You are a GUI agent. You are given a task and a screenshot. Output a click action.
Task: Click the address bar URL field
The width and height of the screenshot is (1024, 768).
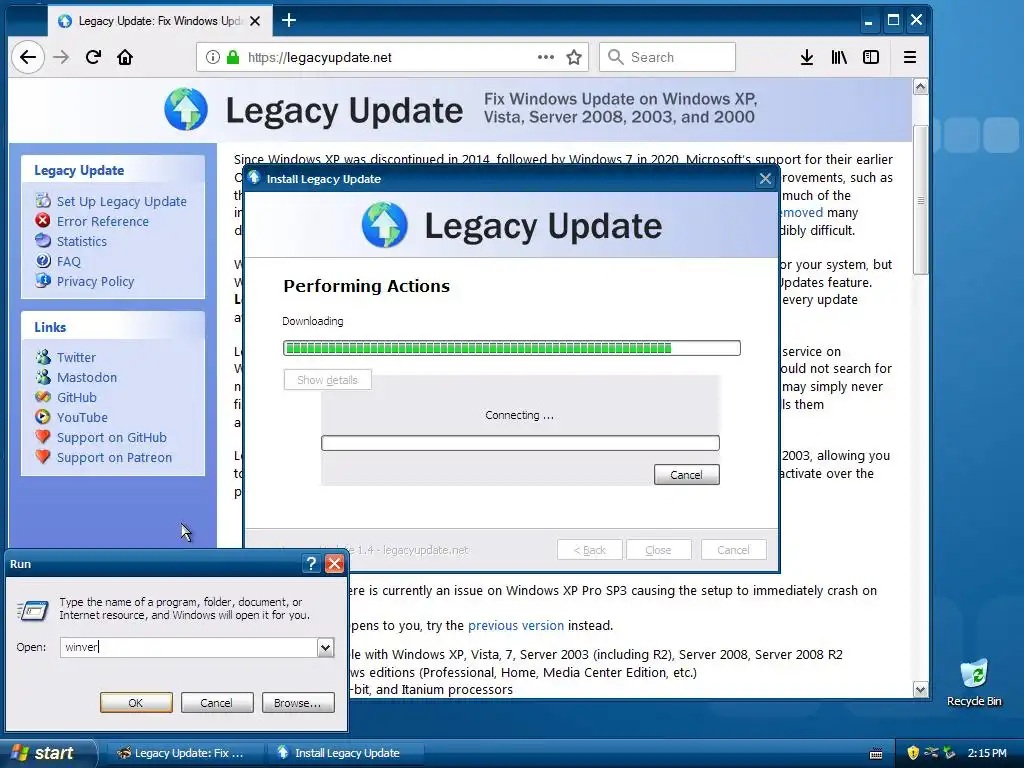click(392, 57)
